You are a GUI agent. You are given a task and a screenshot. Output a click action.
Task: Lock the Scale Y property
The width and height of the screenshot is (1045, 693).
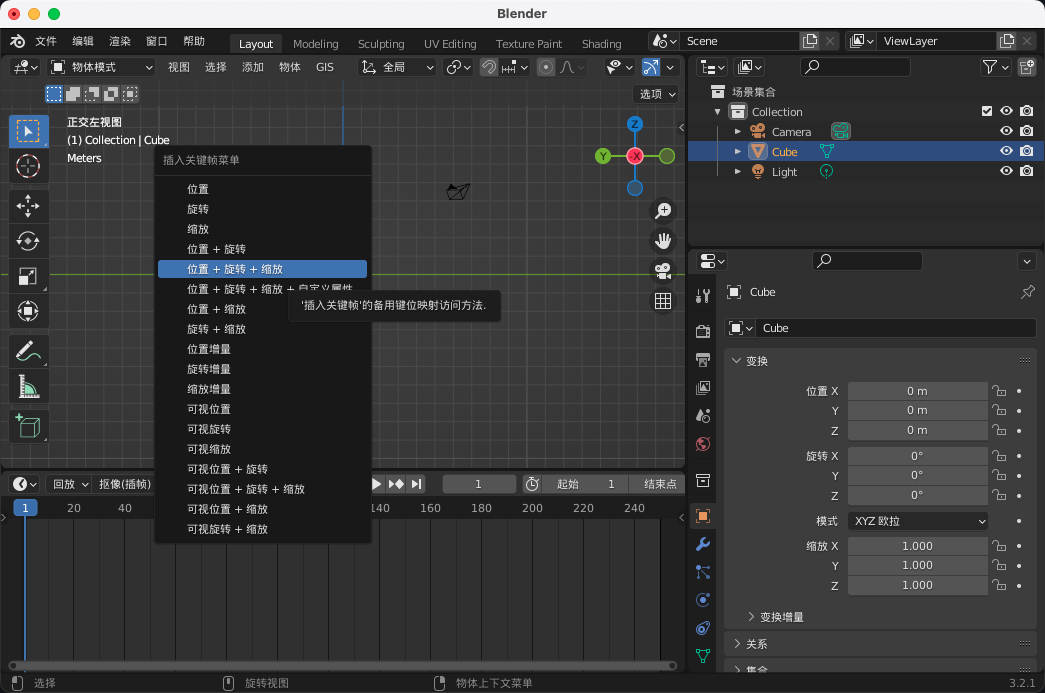click(998, 565)
